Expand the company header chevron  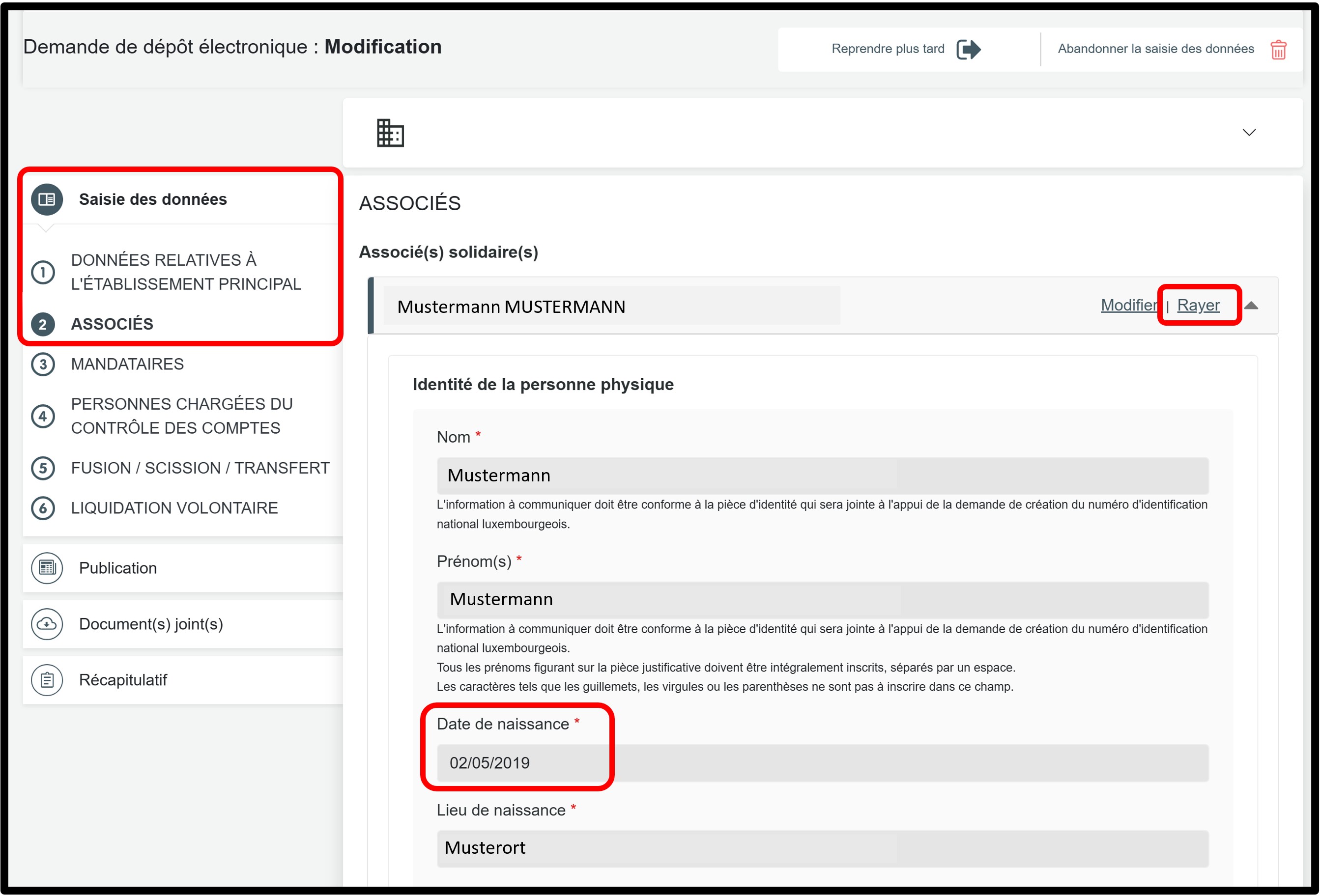click(1249, 133)
